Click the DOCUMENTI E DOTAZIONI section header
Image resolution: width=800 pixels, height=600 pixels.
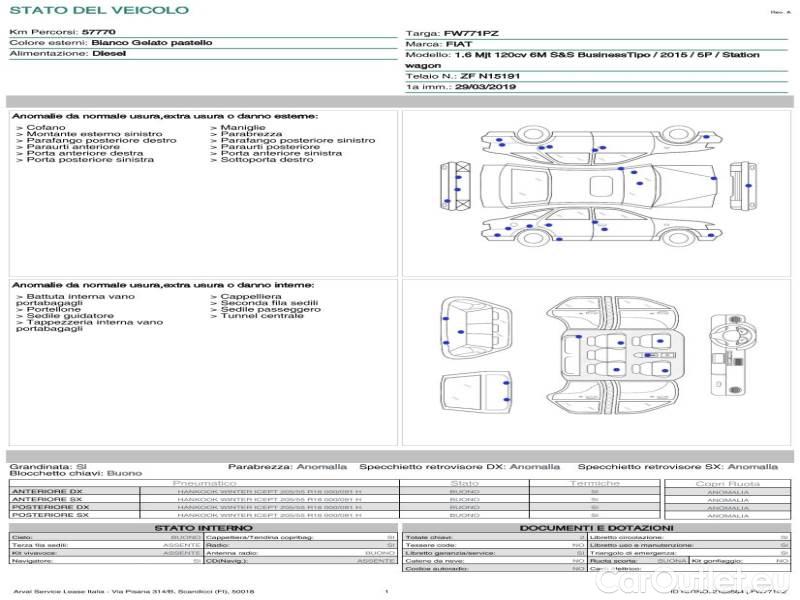click(x=596, y=528)
